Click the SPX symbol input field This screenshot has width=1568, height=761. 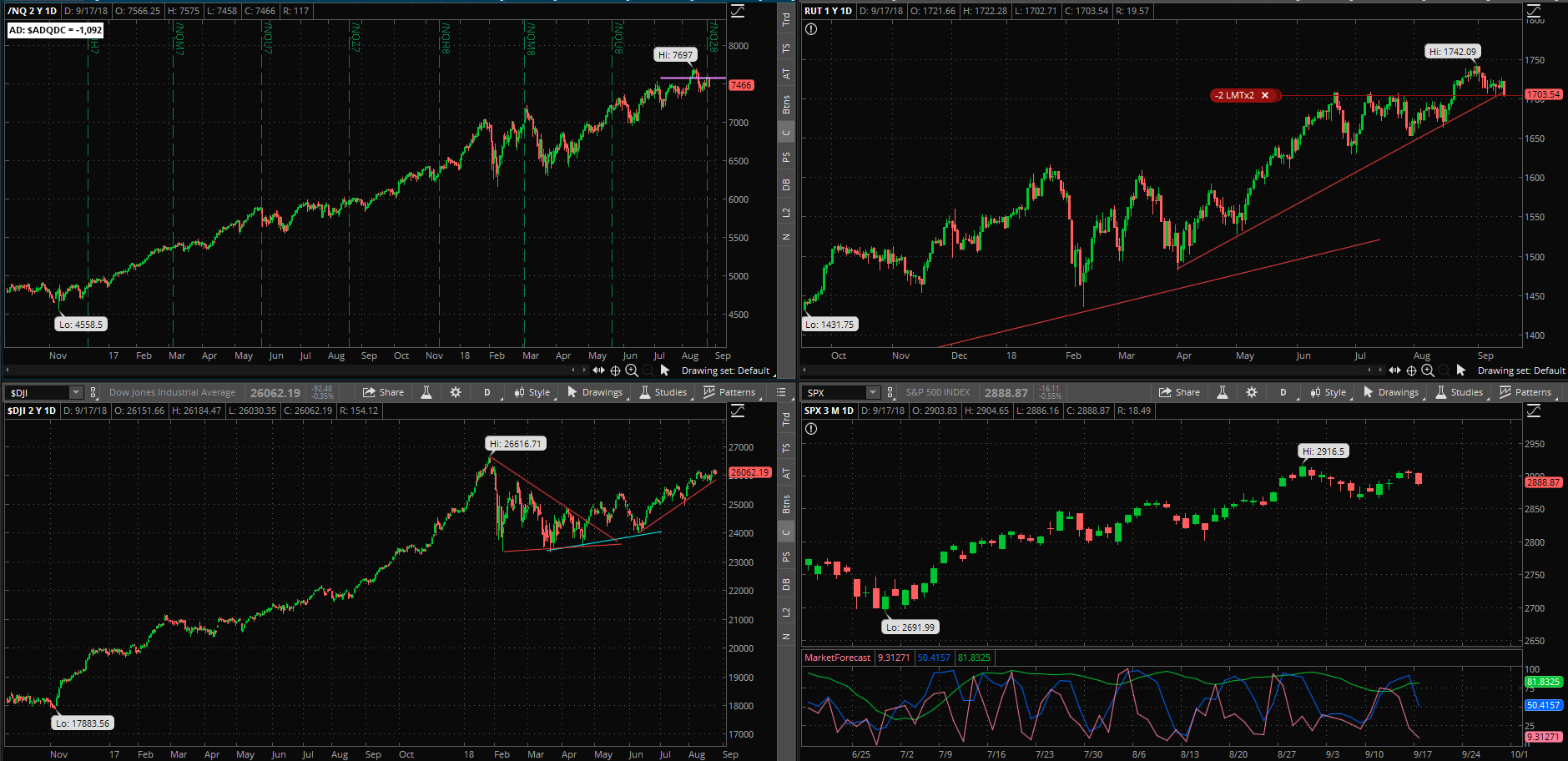point(834,392)
